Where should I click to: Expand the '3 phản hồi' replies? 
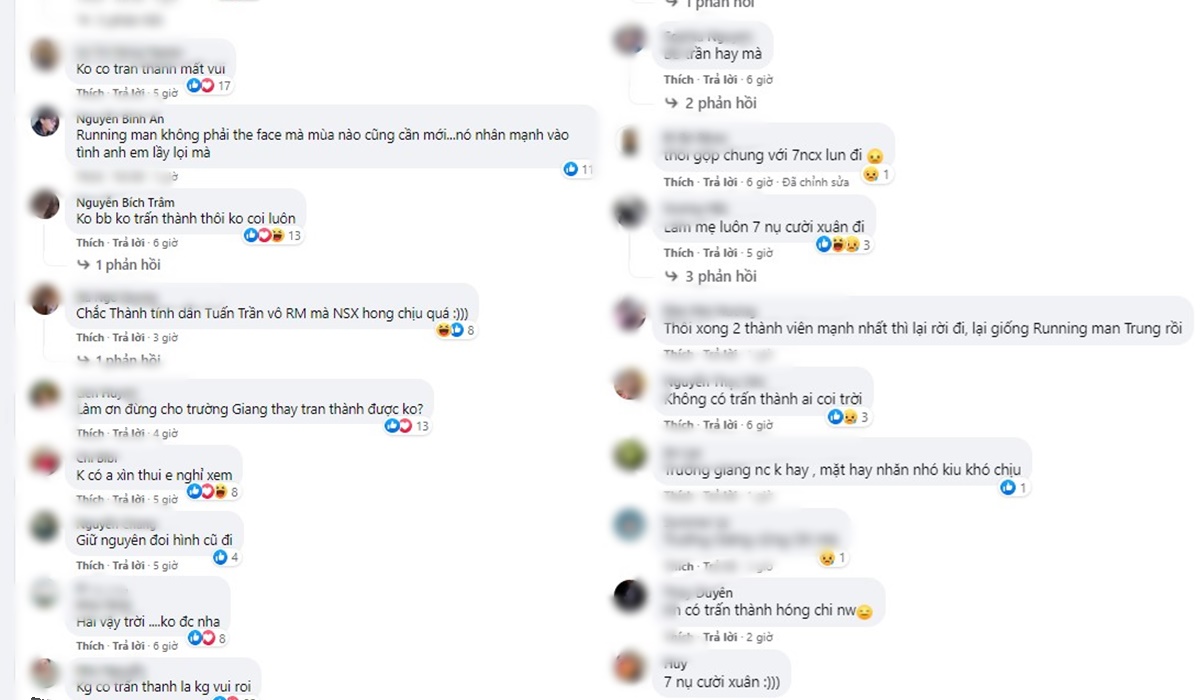click(711, 276)
